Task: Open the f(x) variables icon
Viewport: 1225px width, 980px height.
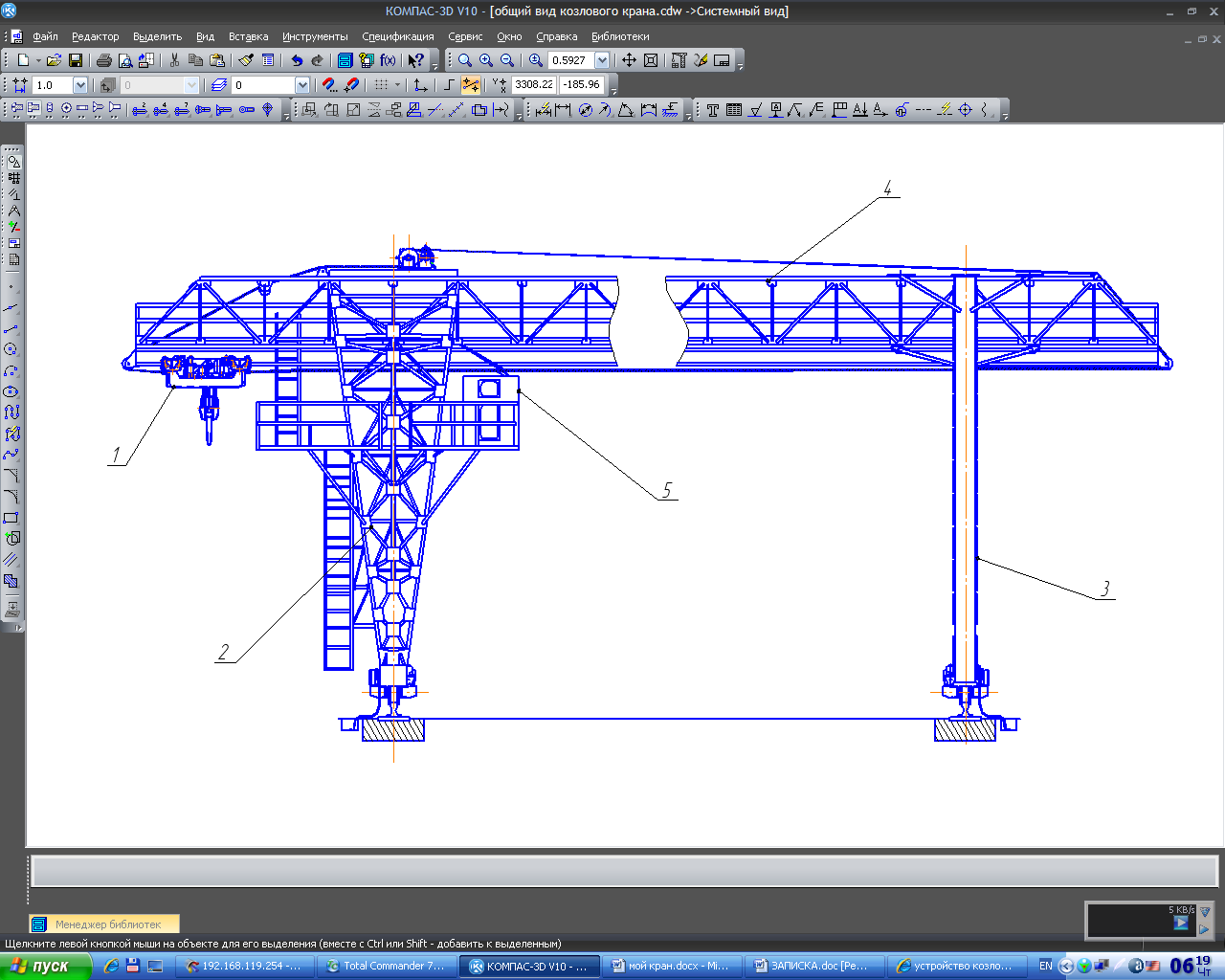Action: (388, 60)
